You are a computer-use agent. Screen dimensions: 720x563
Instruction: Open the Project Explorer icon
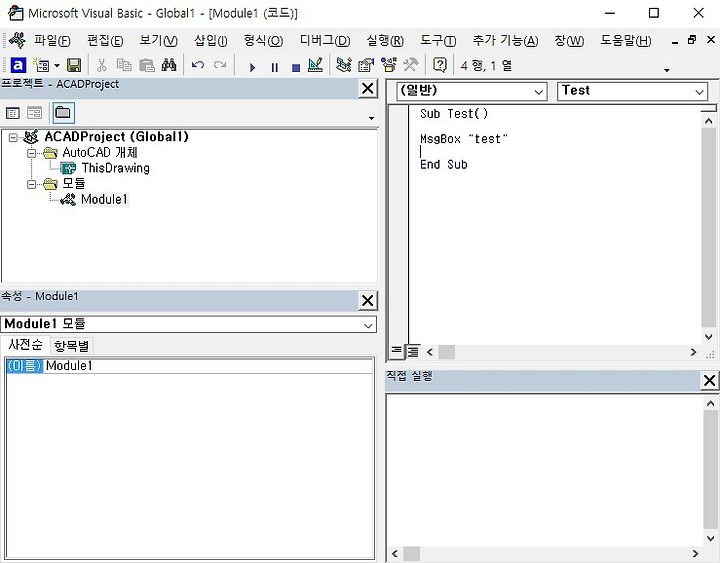[x=344, y=66]
